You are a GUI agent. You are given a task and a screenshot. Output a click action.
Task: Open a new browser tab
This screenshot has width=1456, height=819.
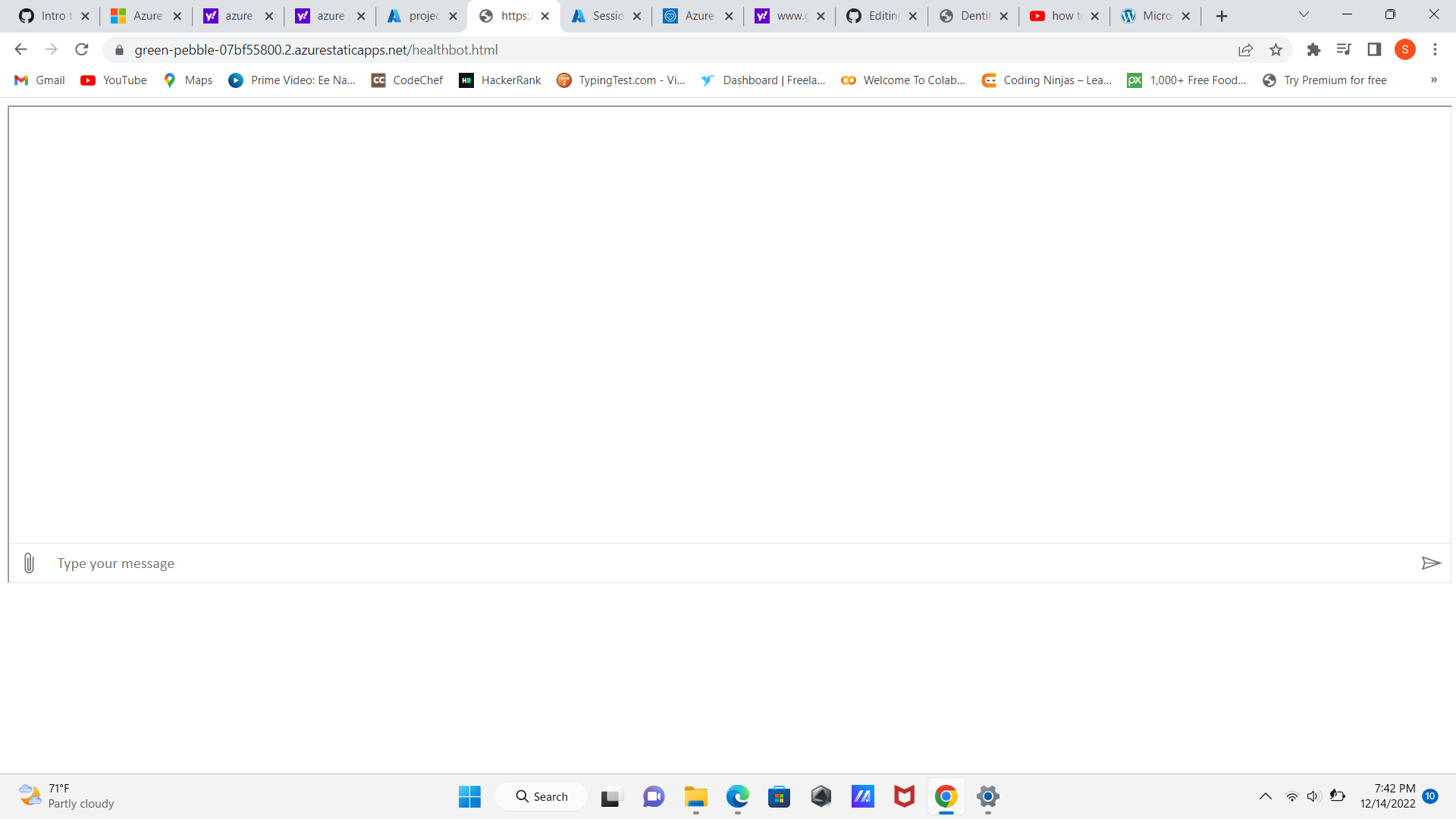1221,16
